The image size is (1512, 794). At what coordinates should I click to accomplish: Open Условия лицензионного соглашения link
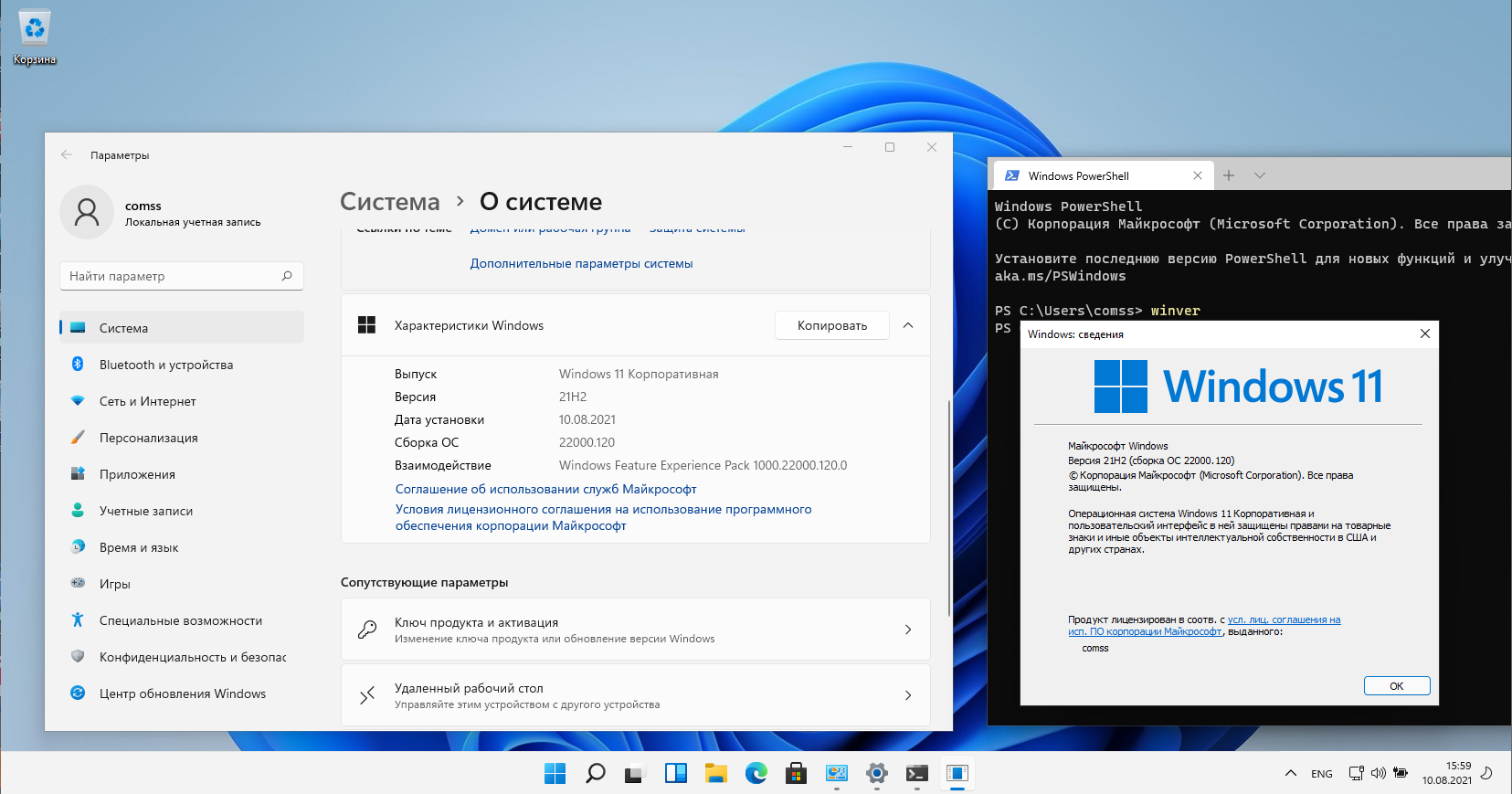click(x=603, y=517)
